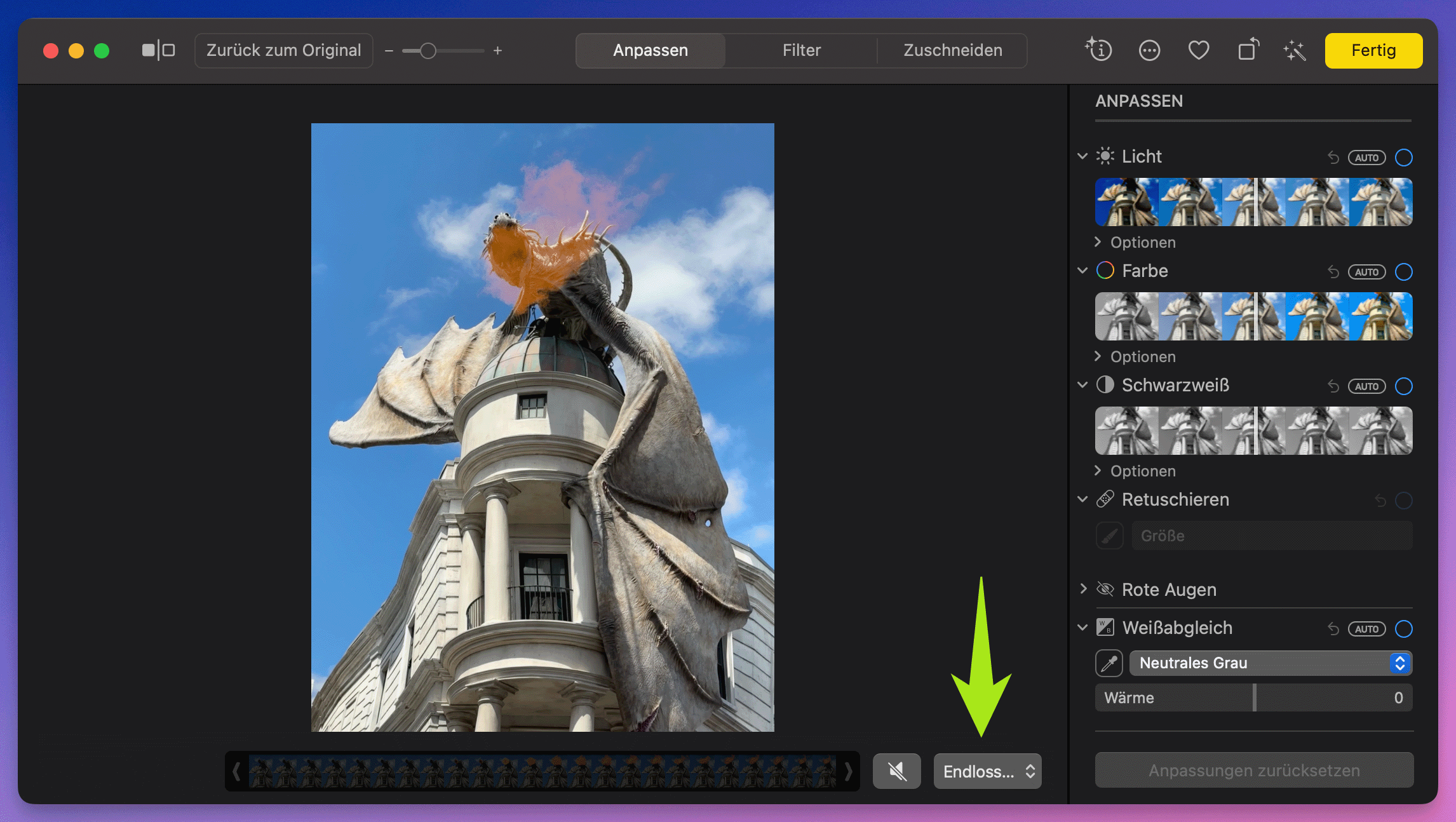Click the Schwarzweiß thumbnail slider strip
Viewport: 1456px width, 822px height.
click(1254, 431)
